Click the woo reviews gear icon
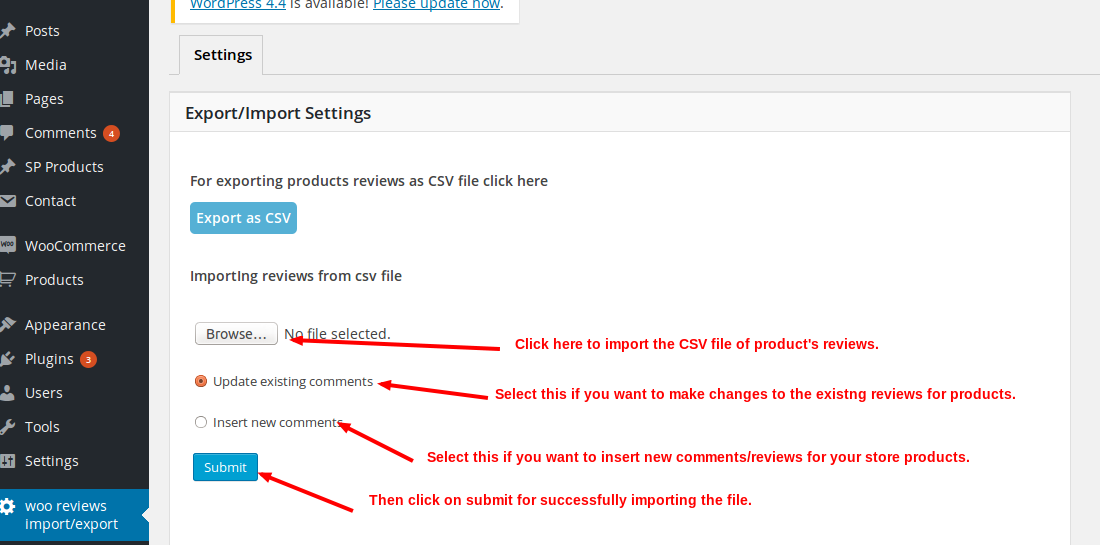This screenshot has width=1100, height=545. pos(8,506)
